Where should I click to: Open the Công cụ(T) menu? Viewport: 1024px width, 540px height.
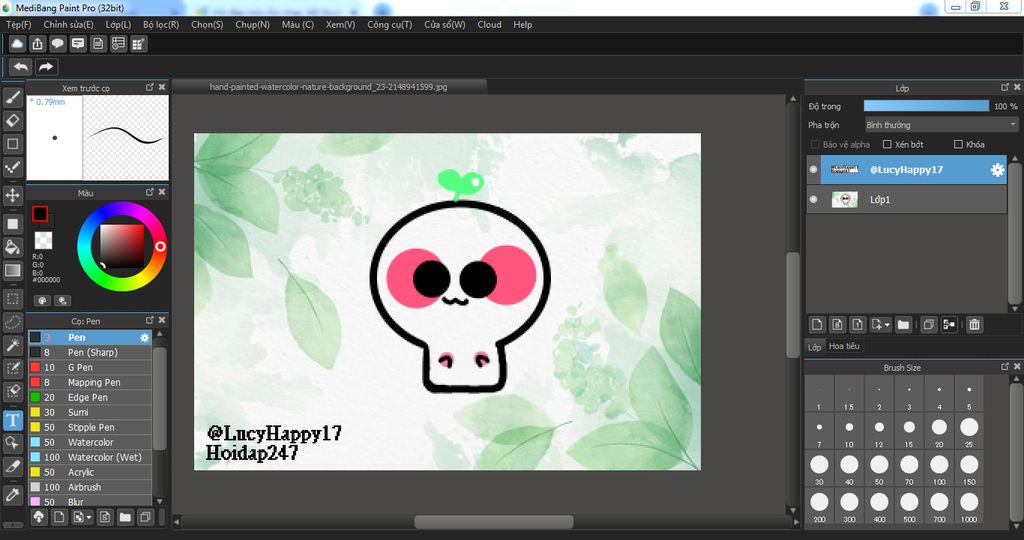[x=390, y=25]
